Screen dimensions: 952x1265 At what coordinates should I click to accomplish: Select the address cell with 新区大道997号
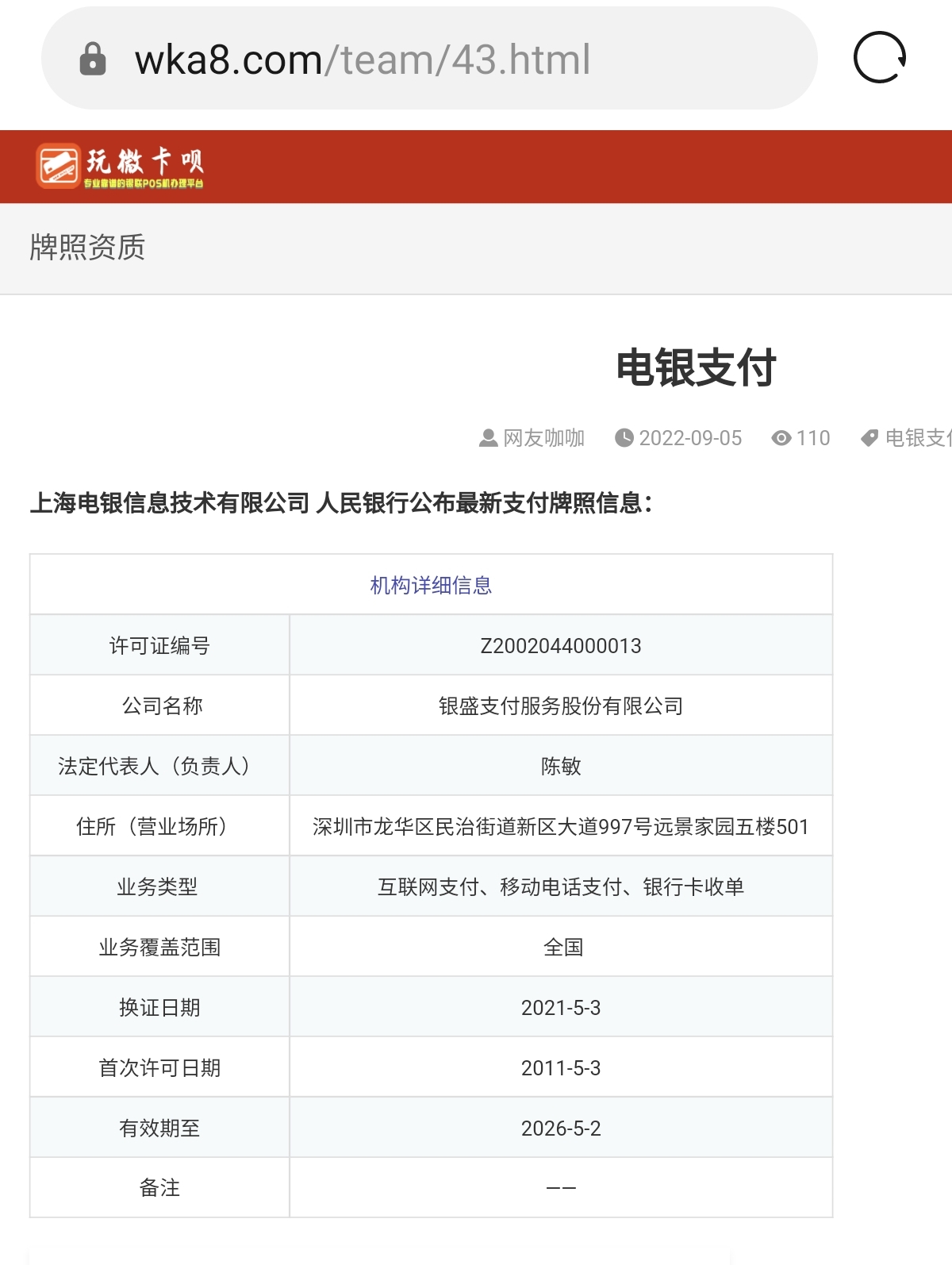(561, 827)
